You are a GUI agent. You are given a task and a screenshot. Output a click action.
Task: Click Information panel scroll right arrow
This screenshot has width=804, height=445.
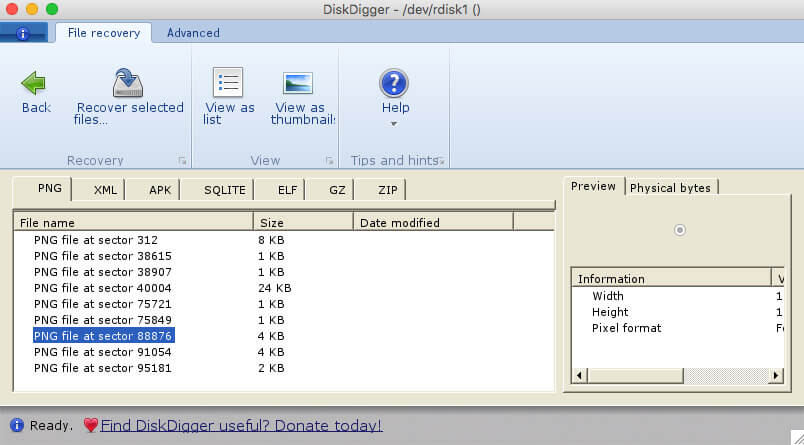(x=776, y=376)
